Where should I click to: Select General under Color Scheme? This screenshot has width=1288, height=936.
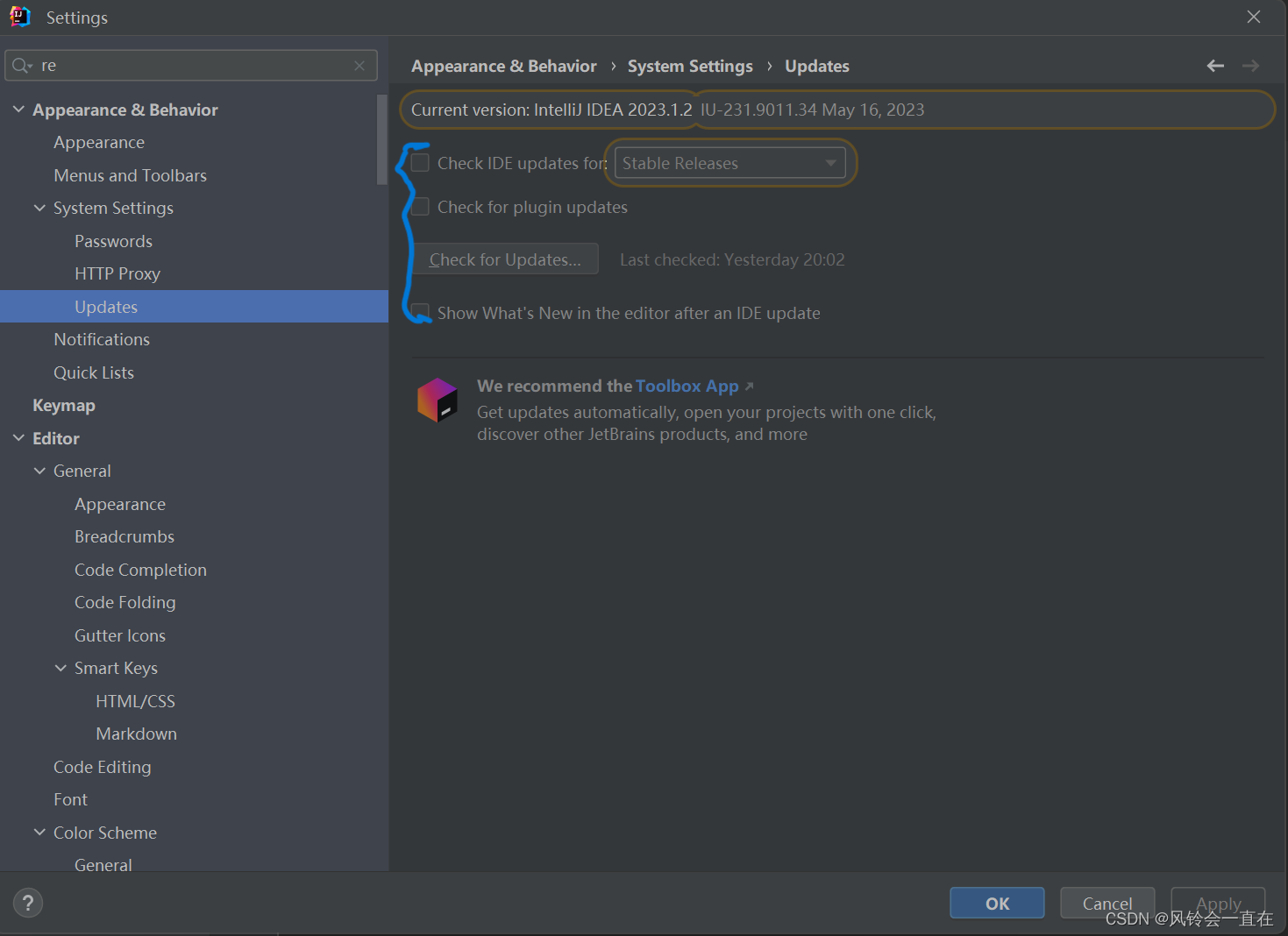(103, 864)
